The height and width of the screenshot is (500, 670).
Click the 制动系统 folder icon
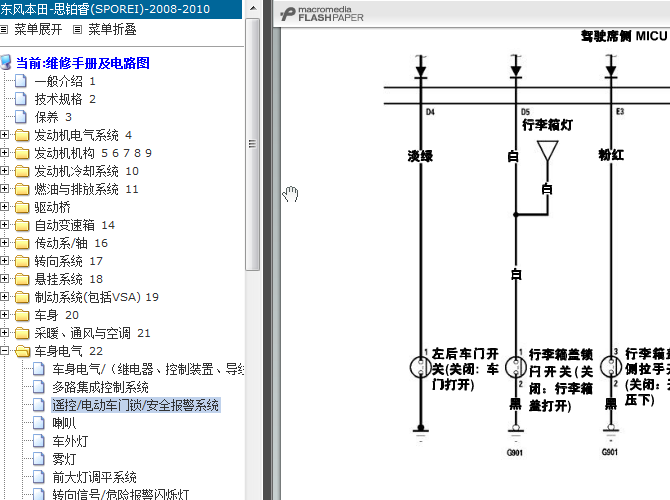[x=22, y=297]
